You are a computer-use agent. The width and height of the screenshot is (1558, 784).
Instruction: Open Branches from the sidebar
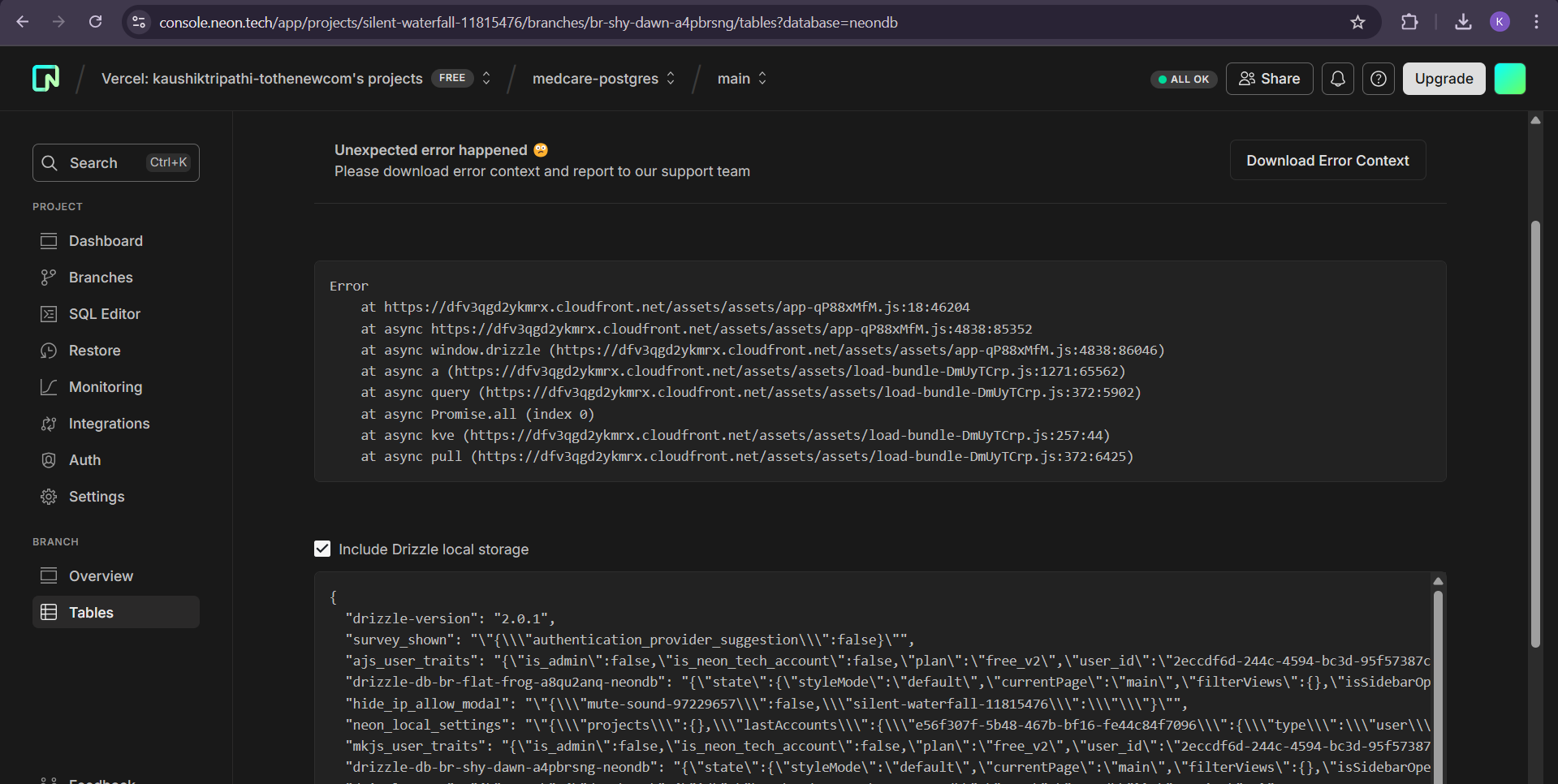click(116, 278)
